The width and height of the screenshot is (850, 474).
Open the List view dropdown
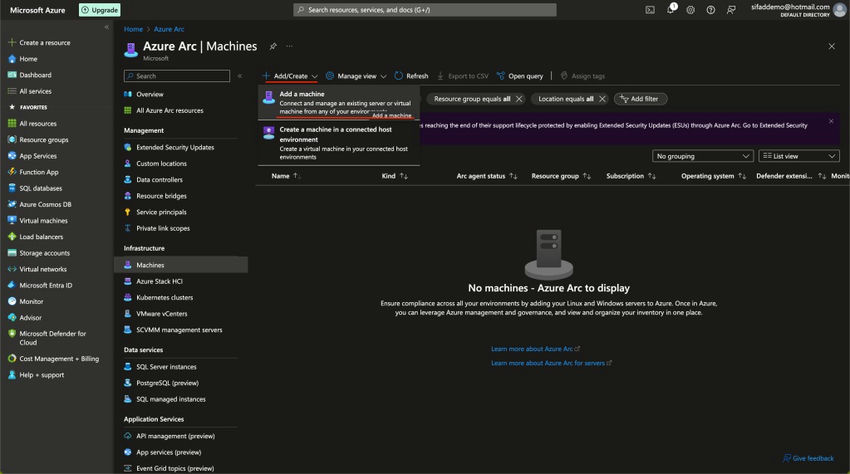coord(799,156)
